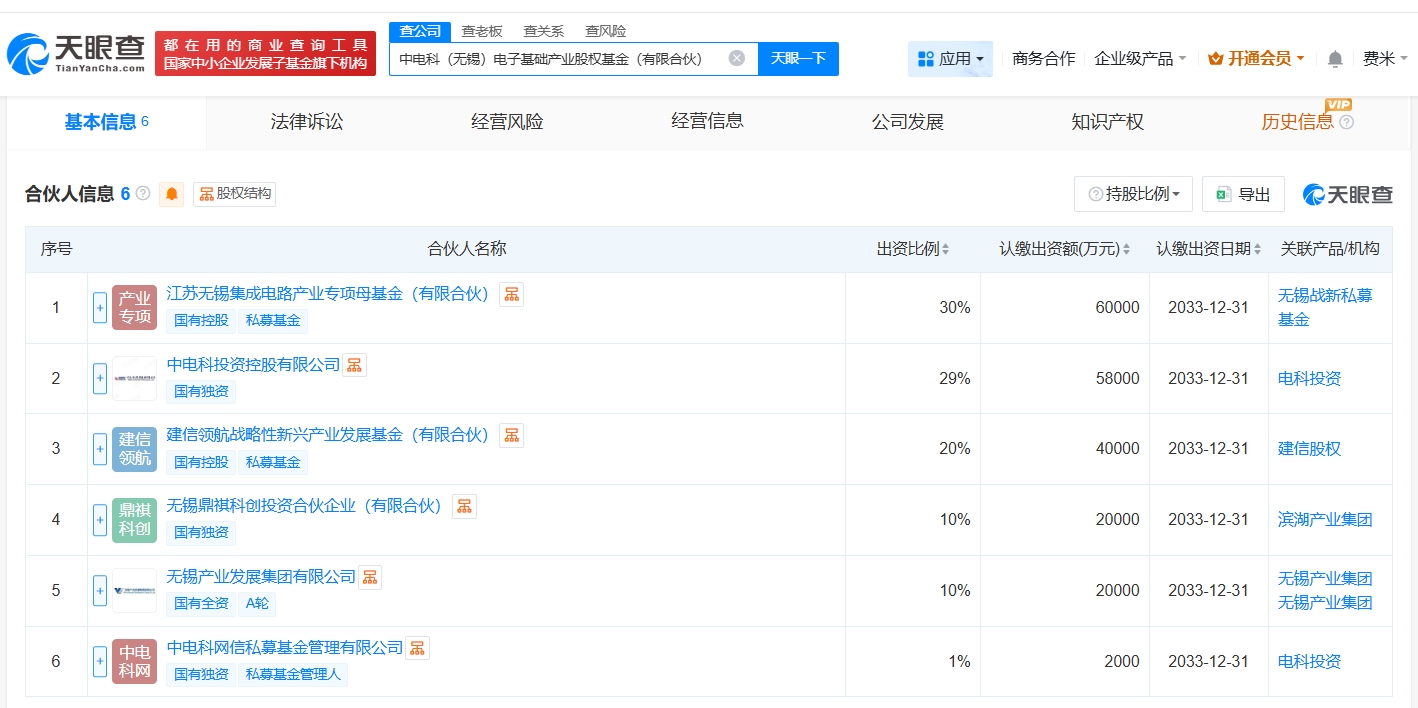The image size is (1418, 708).
Task: Export the table using 导出 button
Action: pos(1243,194)
